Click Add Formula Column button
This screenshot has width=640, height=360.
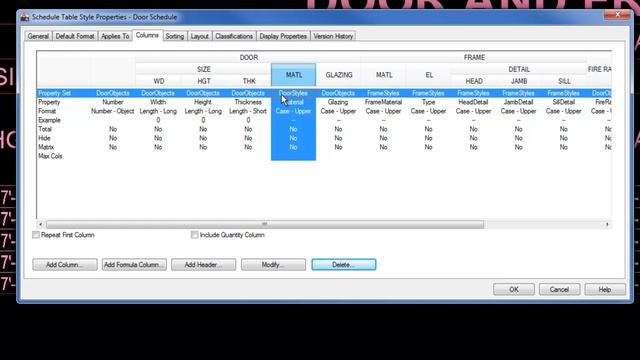coord(134,264)
